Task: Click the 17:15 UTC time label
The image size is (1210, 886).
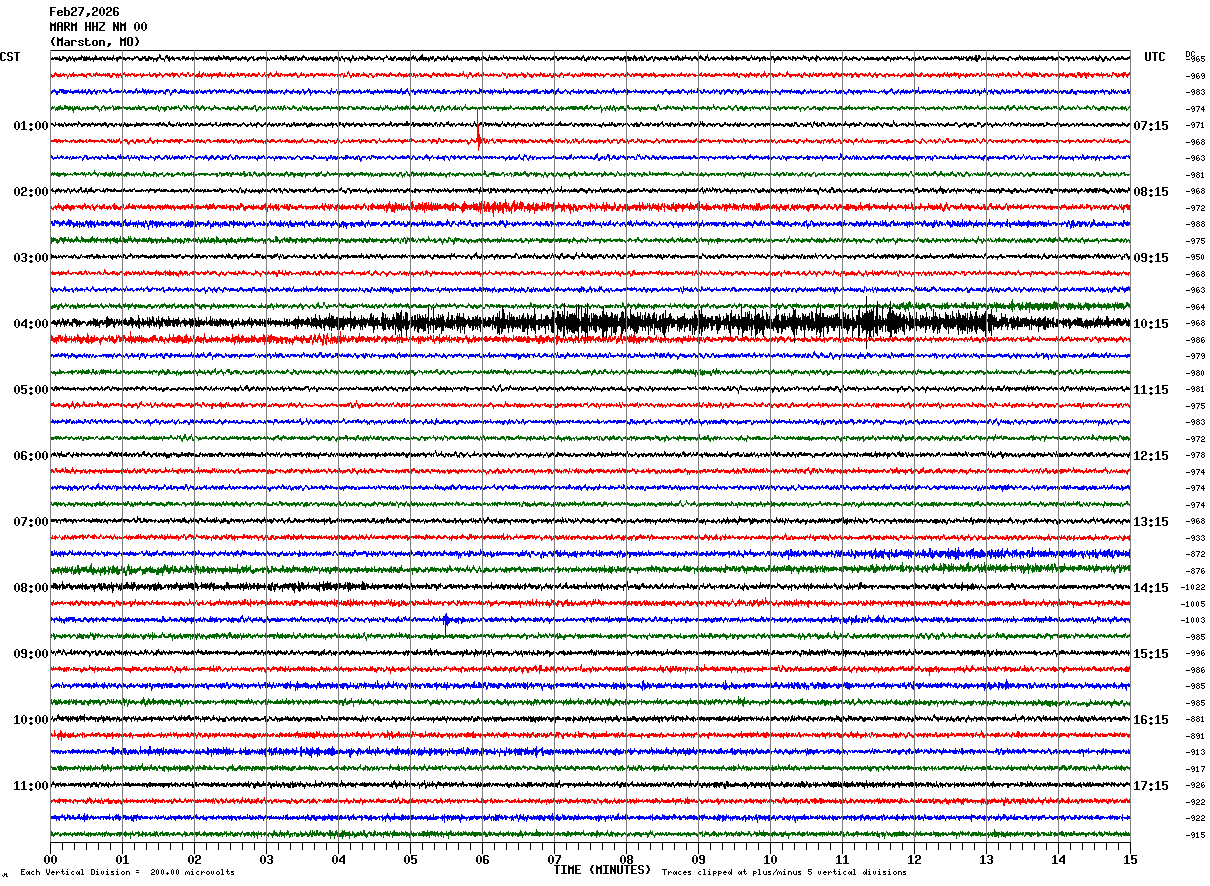Action: pyautogui.click(x=1150, y=785)
